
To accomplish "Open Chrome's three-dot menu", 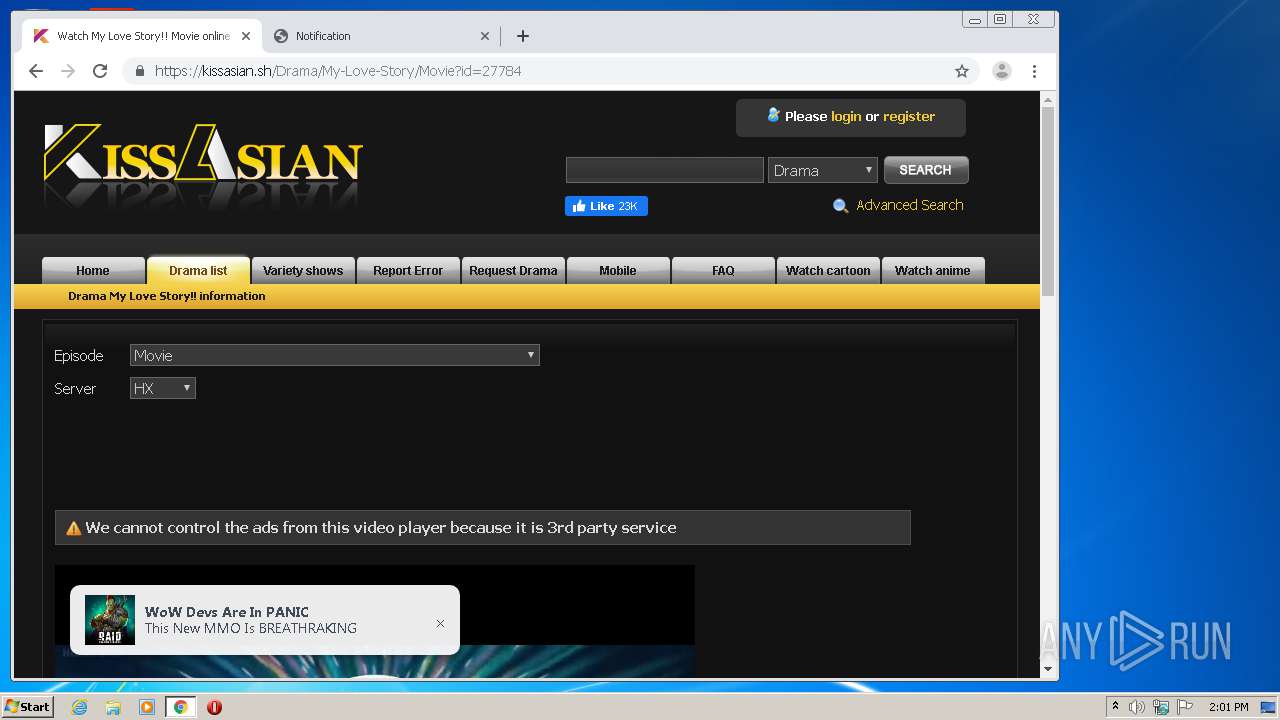I will click(x=1034, y=71).
